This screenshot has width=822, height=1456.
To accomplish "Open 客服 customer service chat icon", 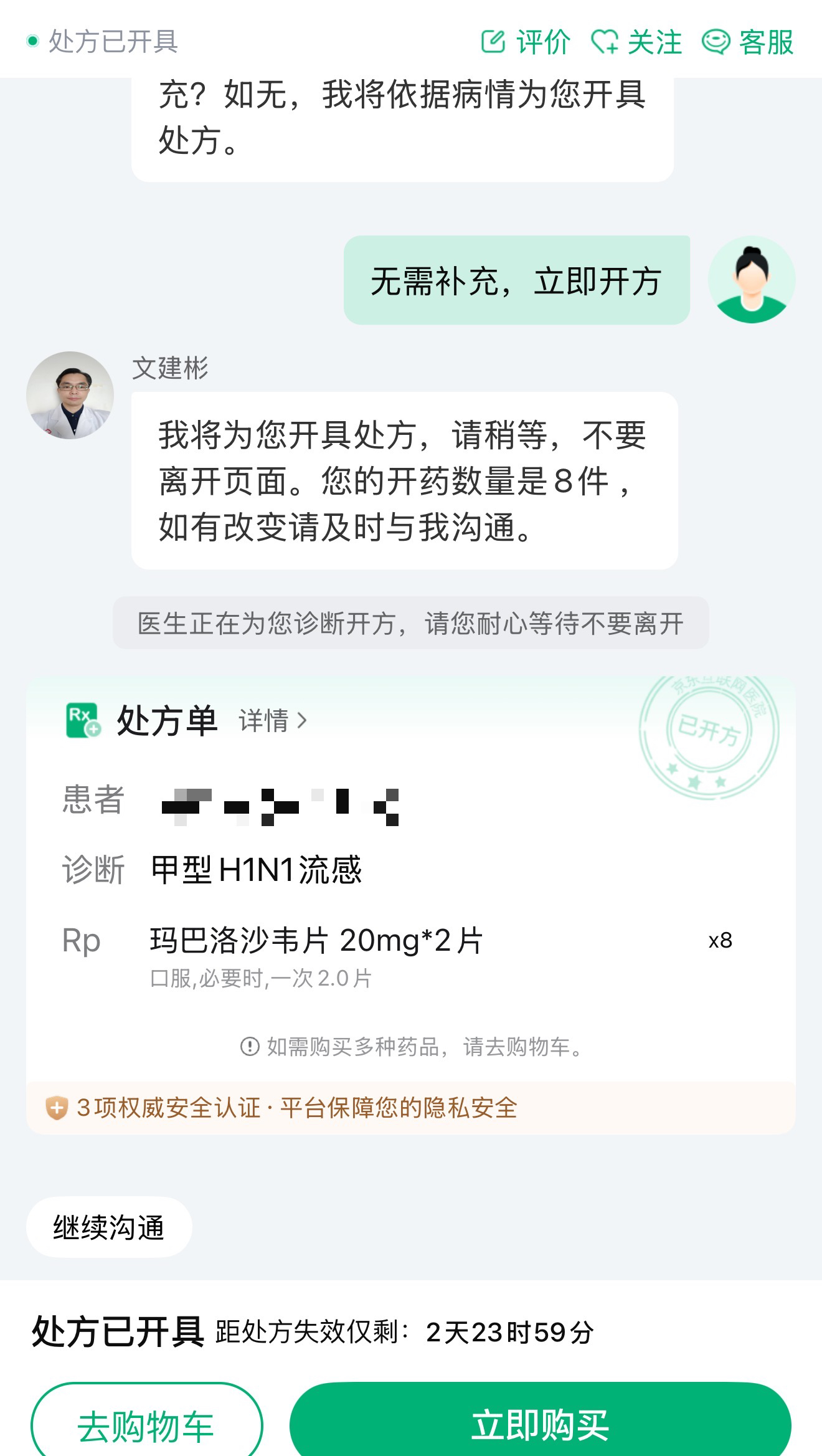I will click(x=716, y=42).
